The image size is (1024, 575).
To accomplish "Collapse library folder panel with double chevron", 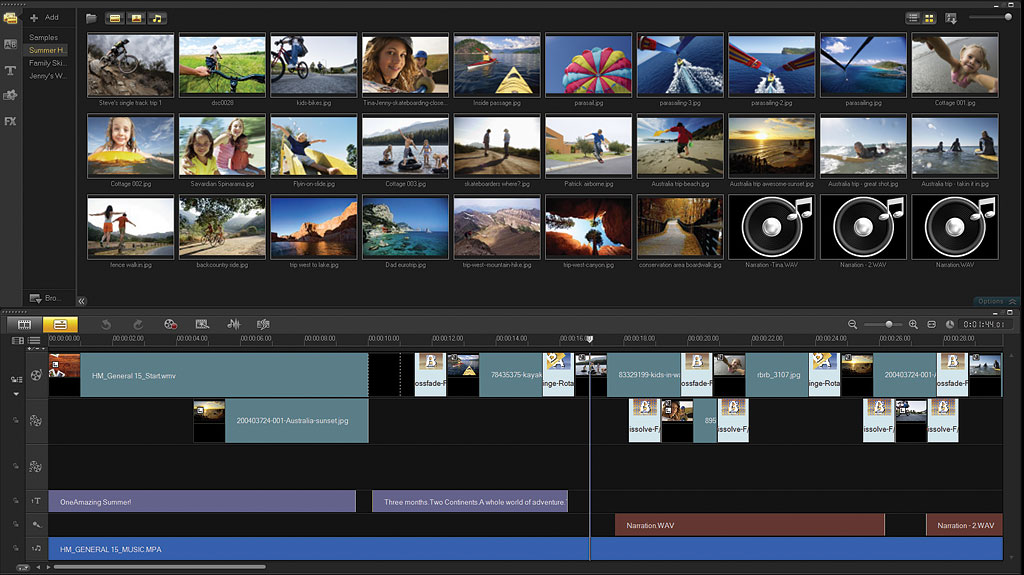I will tap(82, 300).
